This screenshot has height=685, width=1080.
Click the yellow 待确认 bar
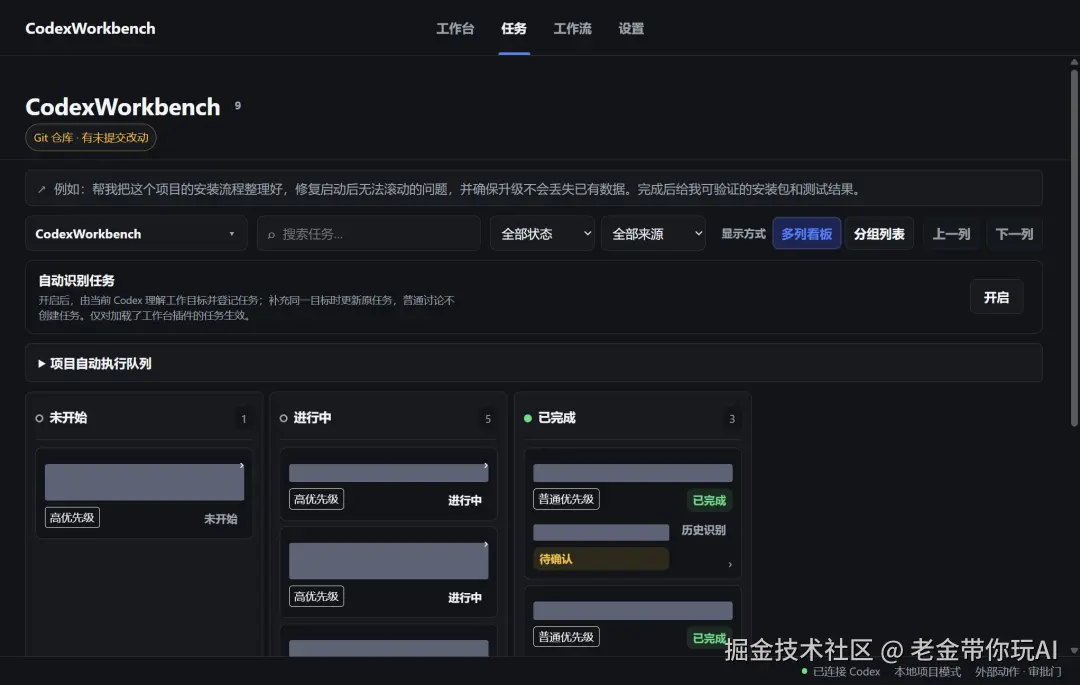click(601, 559)
